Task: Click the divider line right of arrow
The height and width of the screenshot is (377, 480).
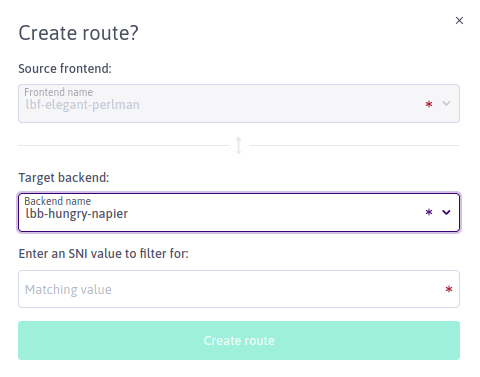Action: coord(354,145)
